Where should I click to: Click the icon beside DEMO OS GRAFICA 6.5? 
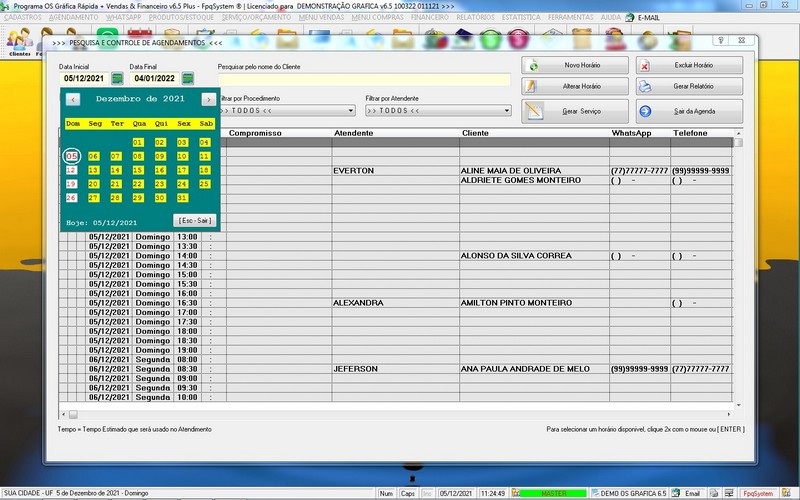[x=595, y=493]
